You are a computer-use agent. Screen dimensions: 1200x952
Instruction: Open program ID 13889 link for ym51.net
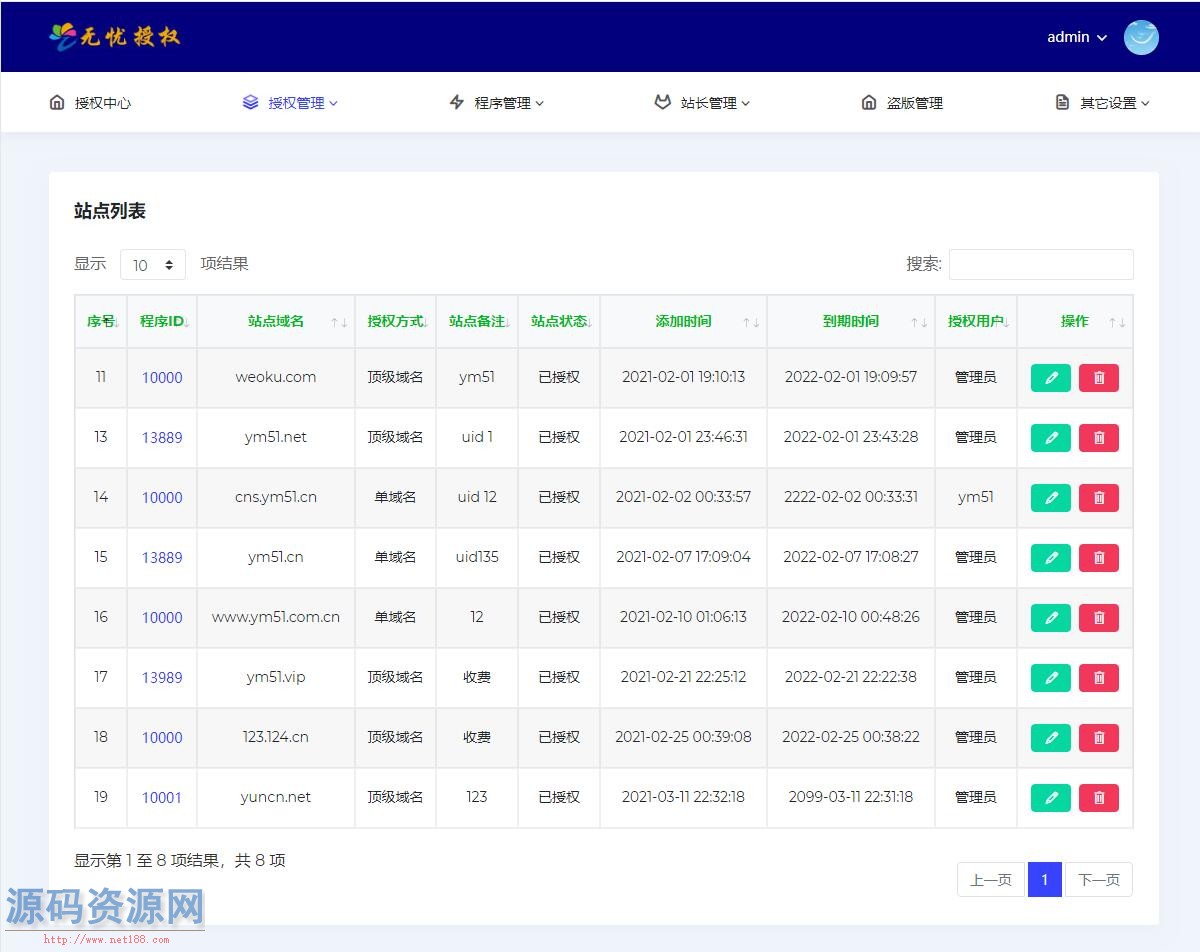click(162, 438)
